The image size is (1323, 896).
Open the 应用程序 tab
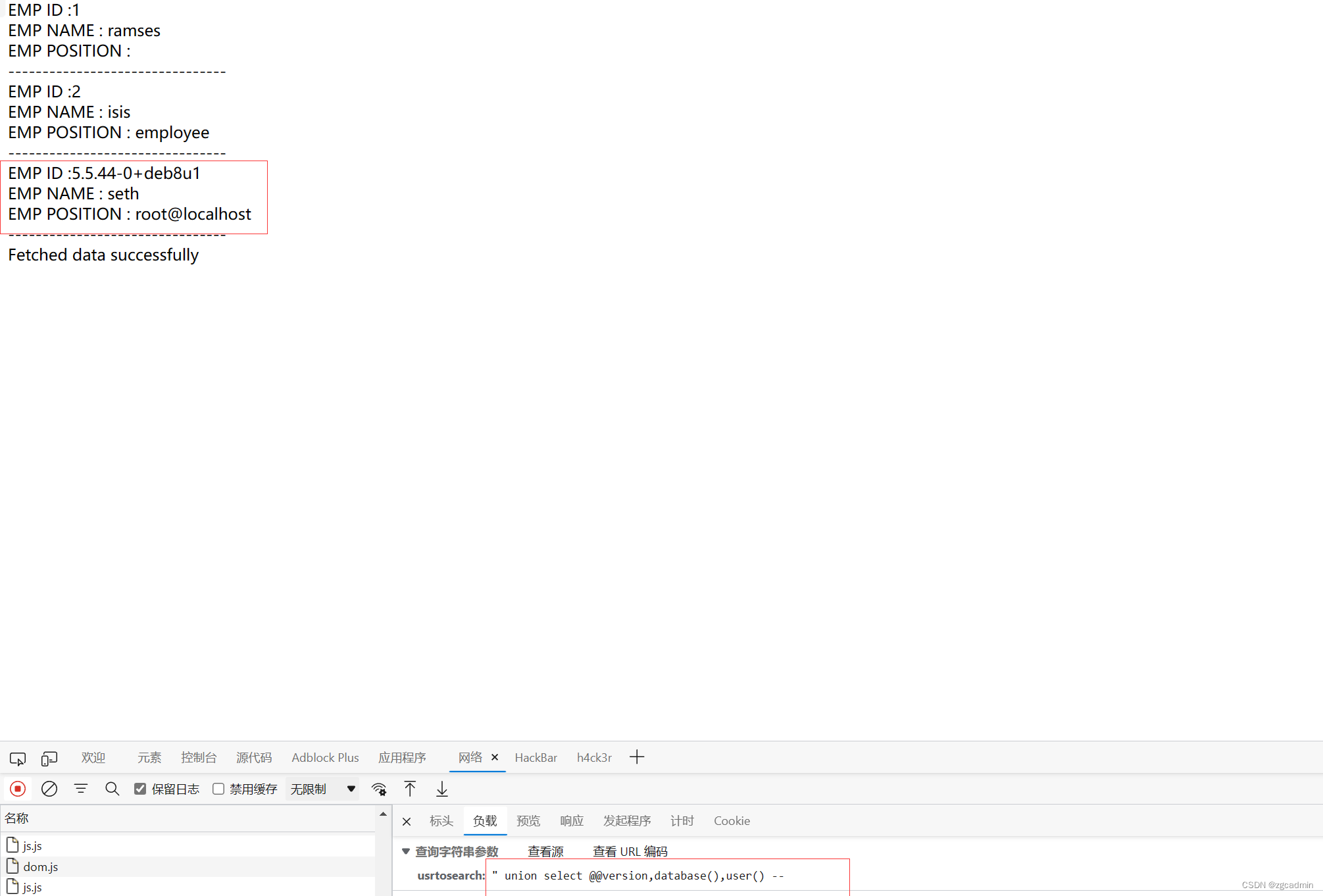coord(402,757)
